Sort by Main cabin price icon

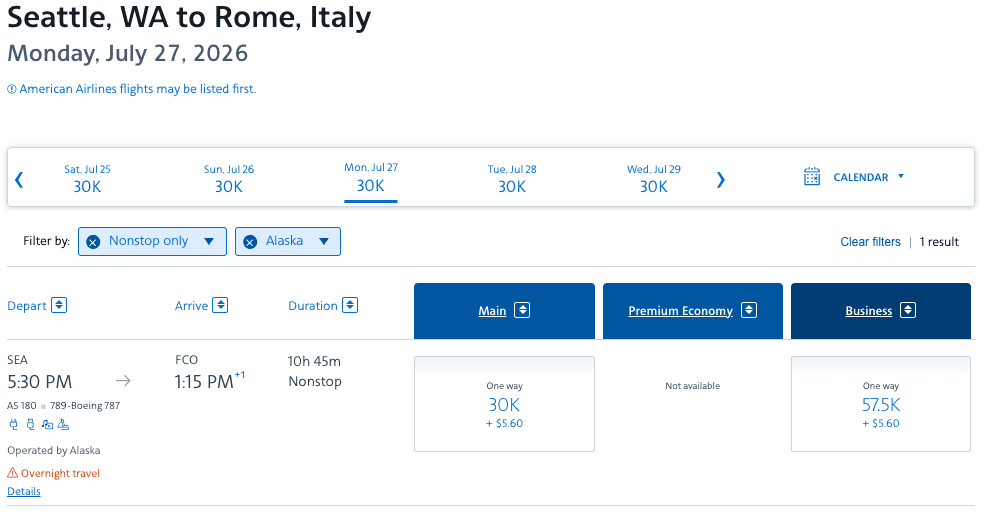tap(522, 310)
